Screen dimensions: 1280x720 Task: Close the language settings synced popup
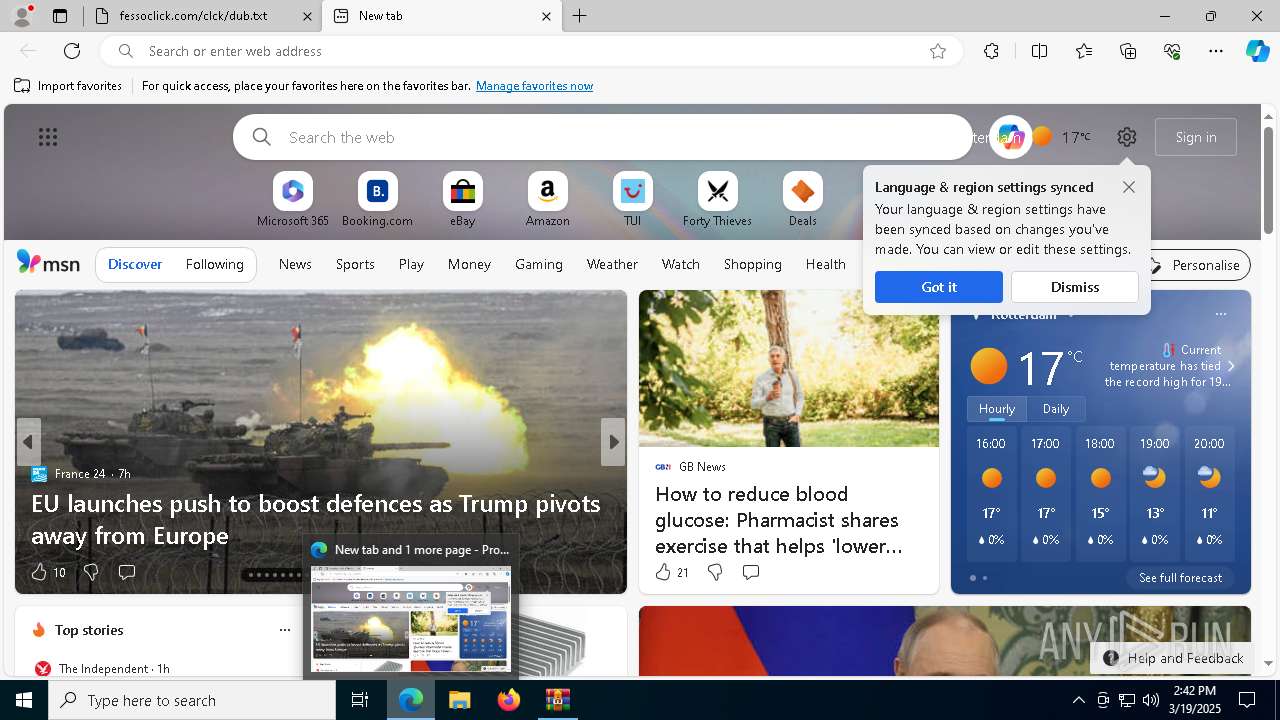click(x=1129, y=187)
